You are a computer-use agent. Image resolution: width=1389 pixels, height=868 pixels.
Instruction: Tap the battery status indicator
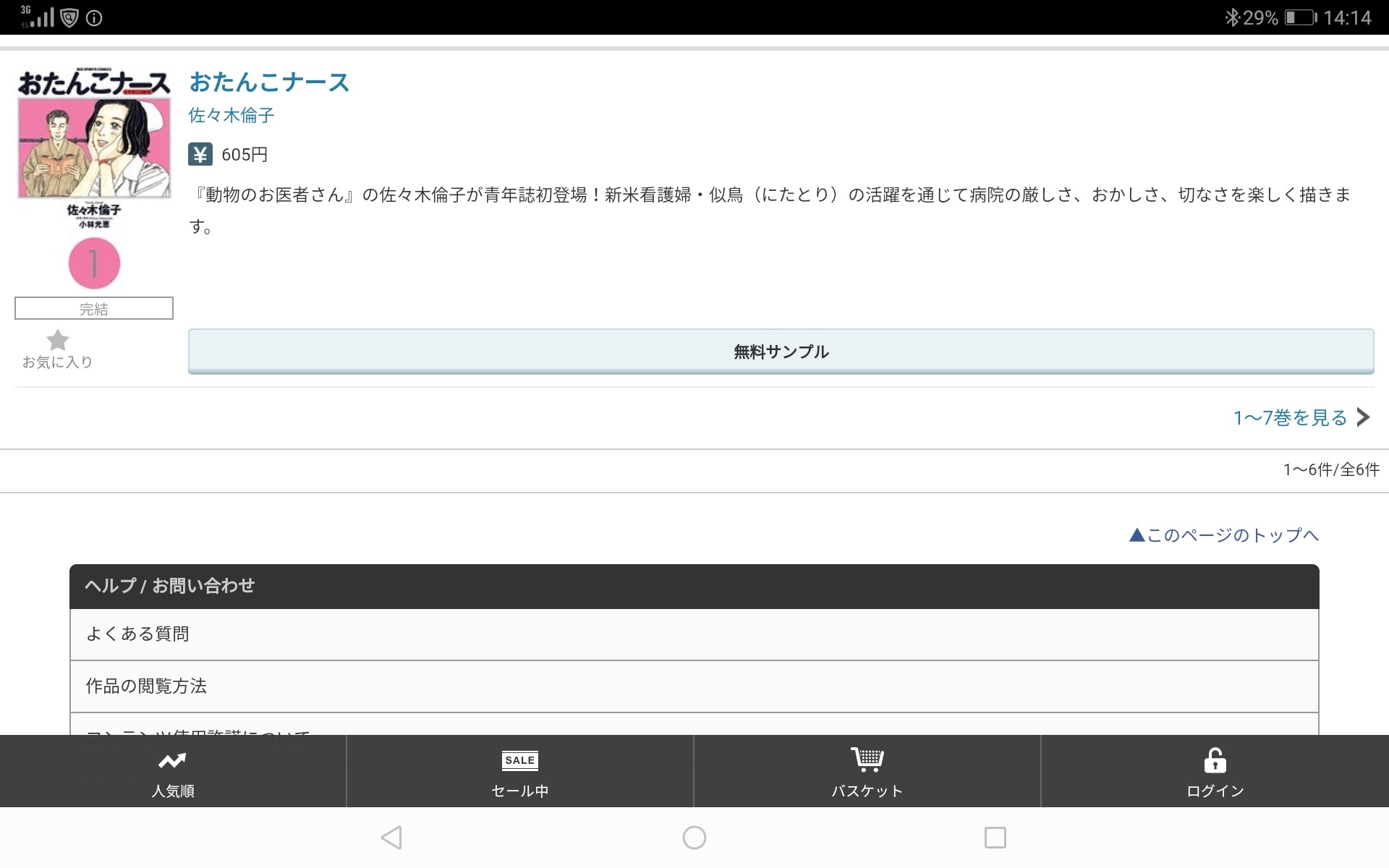tap(1300, 17)
